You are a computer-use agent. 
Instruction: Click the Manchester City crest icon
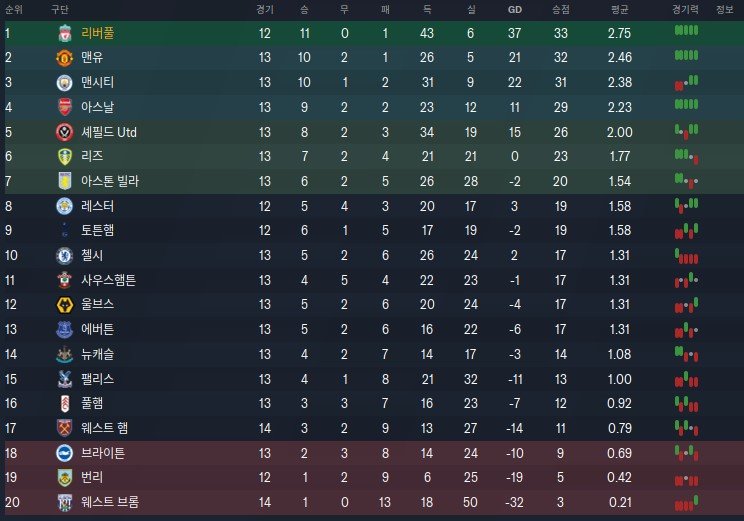[x=65, y=82]
